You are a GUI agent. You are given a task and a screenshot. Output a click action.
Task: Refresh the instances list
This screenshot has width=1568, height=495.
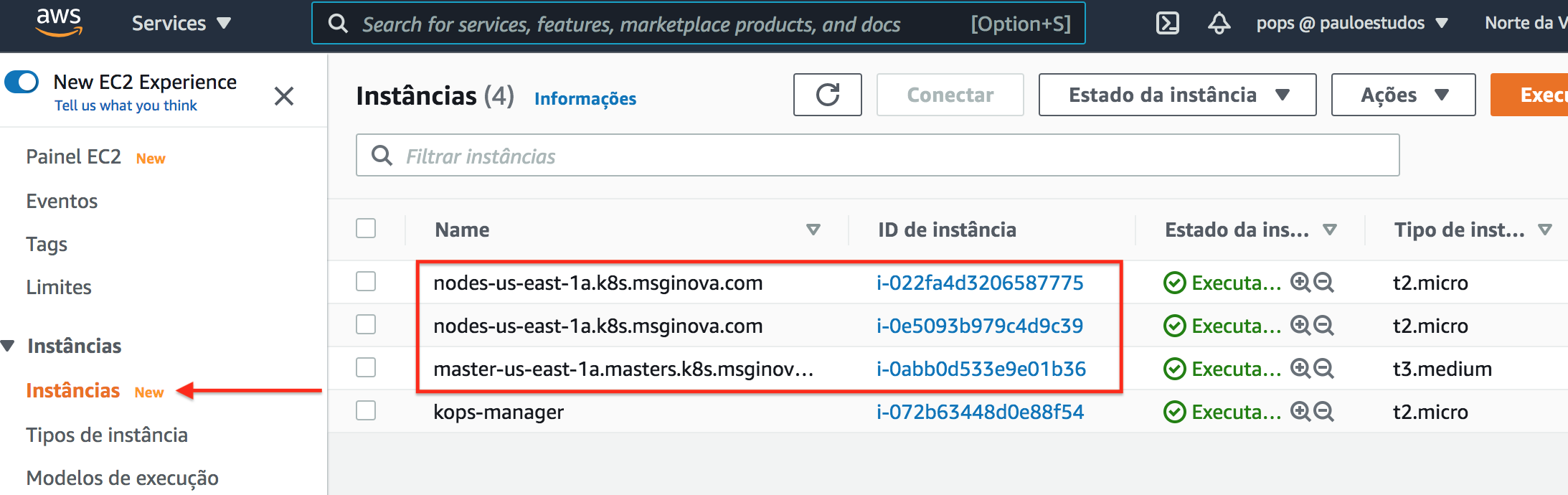tap(827, 95)
